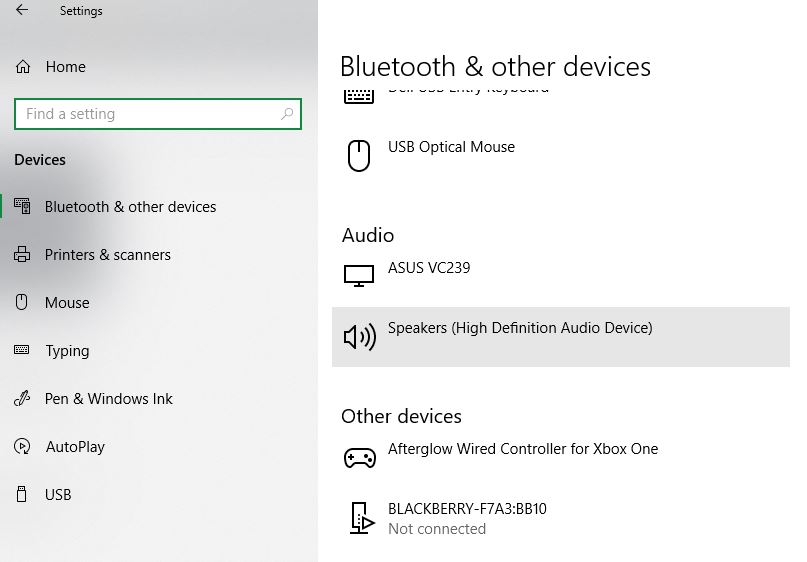Image resolution: width=807 pixels, height=562 pixels.
Task: Click the Afterglow controller gamepad icon
Action: 359,457
